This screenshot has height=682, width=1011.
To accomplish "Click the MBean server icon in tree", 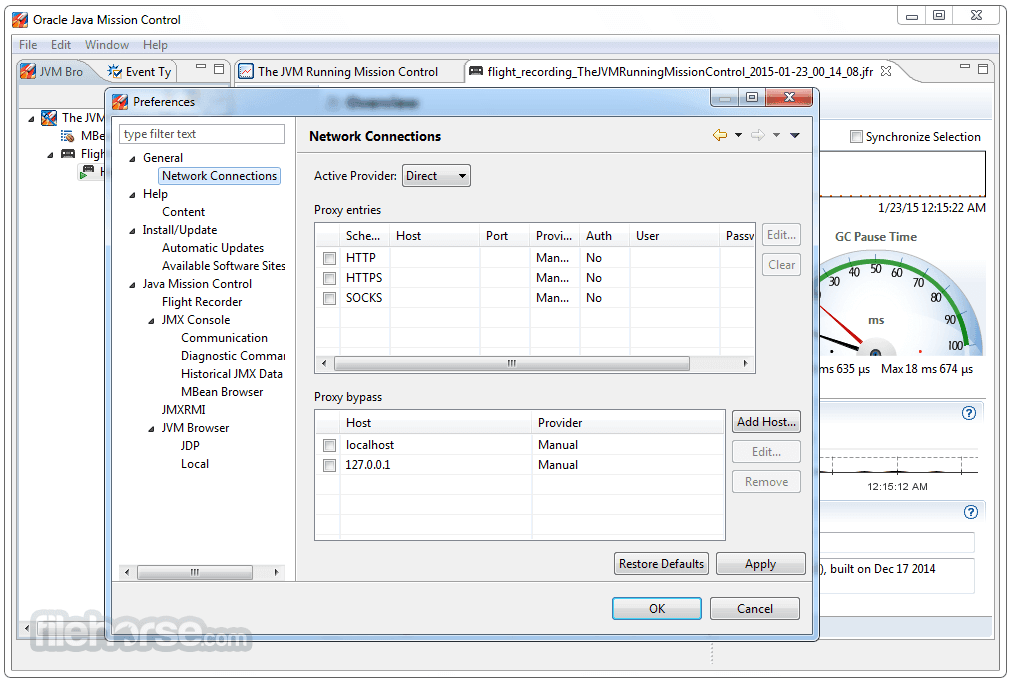I will (x=67, y=136).
